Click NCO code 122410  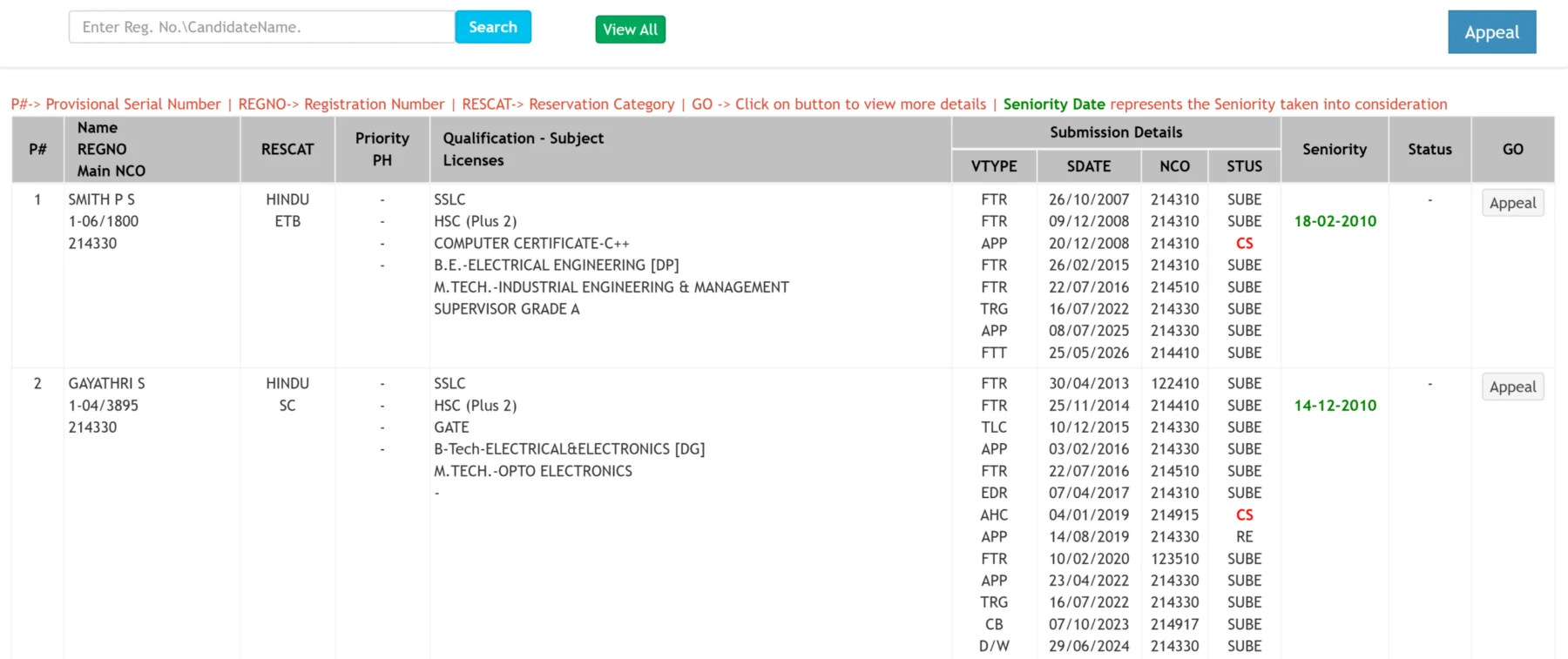coord(1174,383)
